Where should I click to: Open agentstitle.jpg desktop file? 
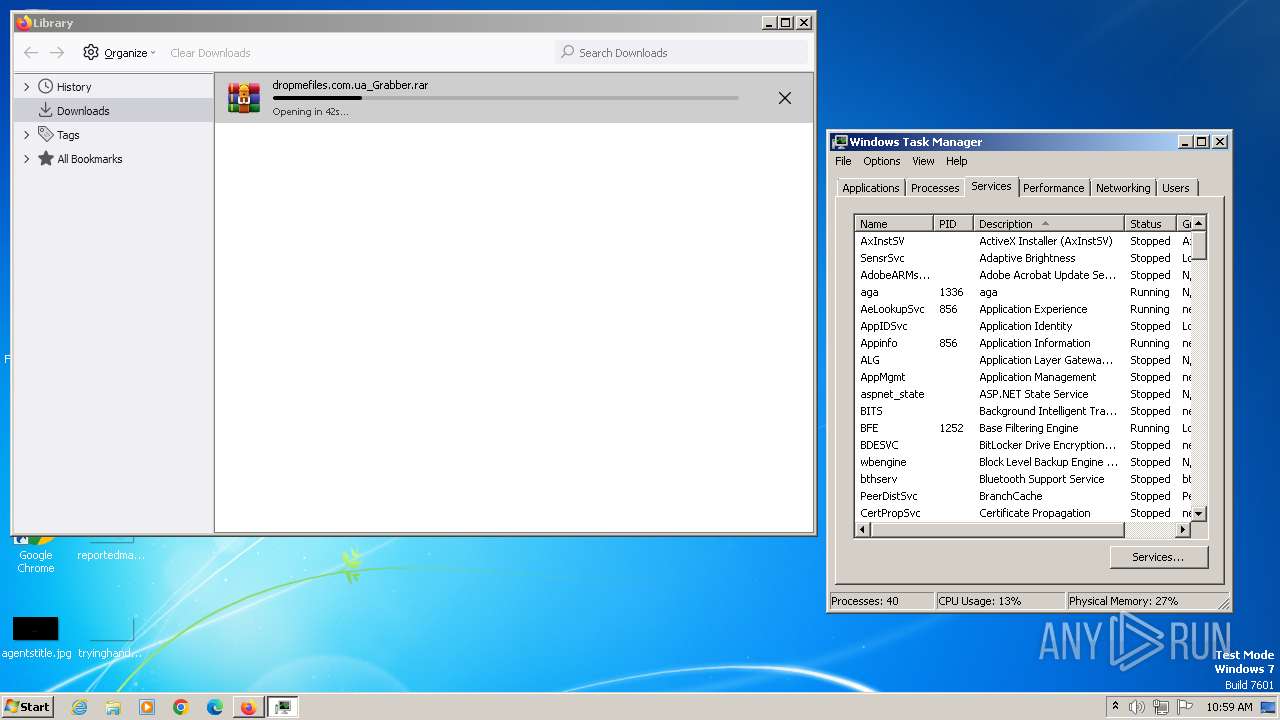(36, 636)
